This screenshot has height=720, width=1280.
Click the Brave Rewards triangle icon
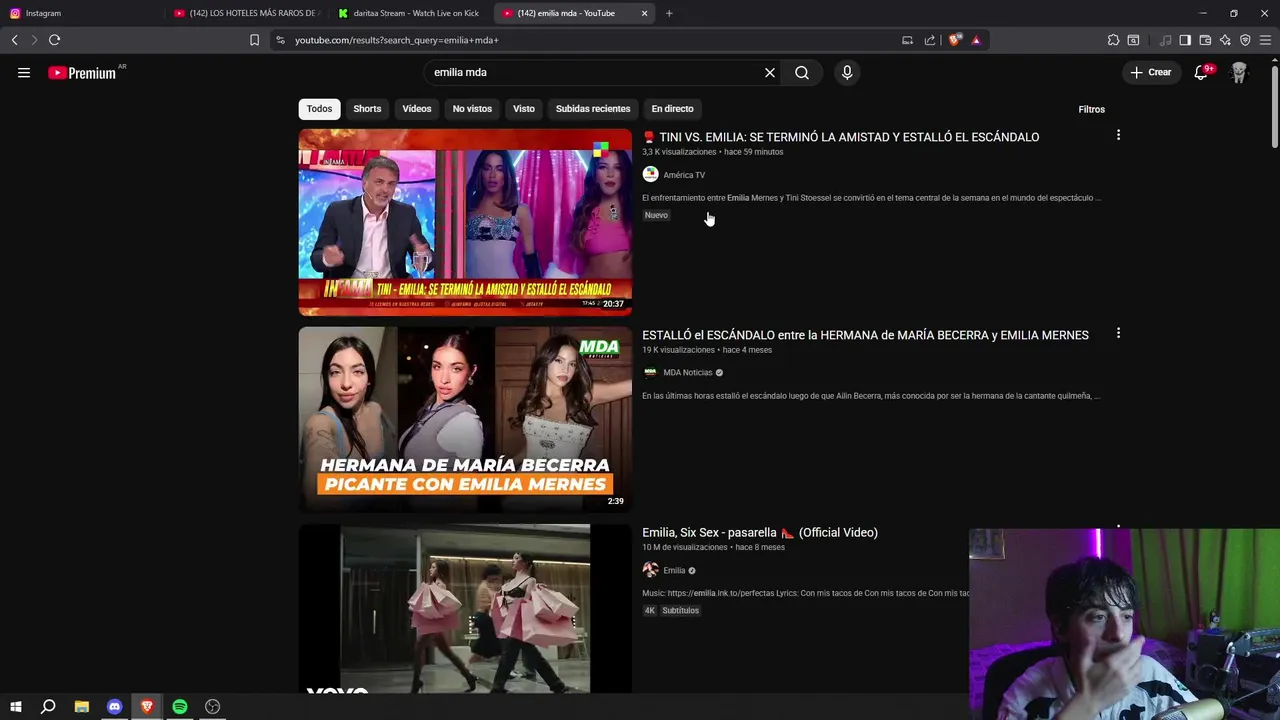[976, 40]
